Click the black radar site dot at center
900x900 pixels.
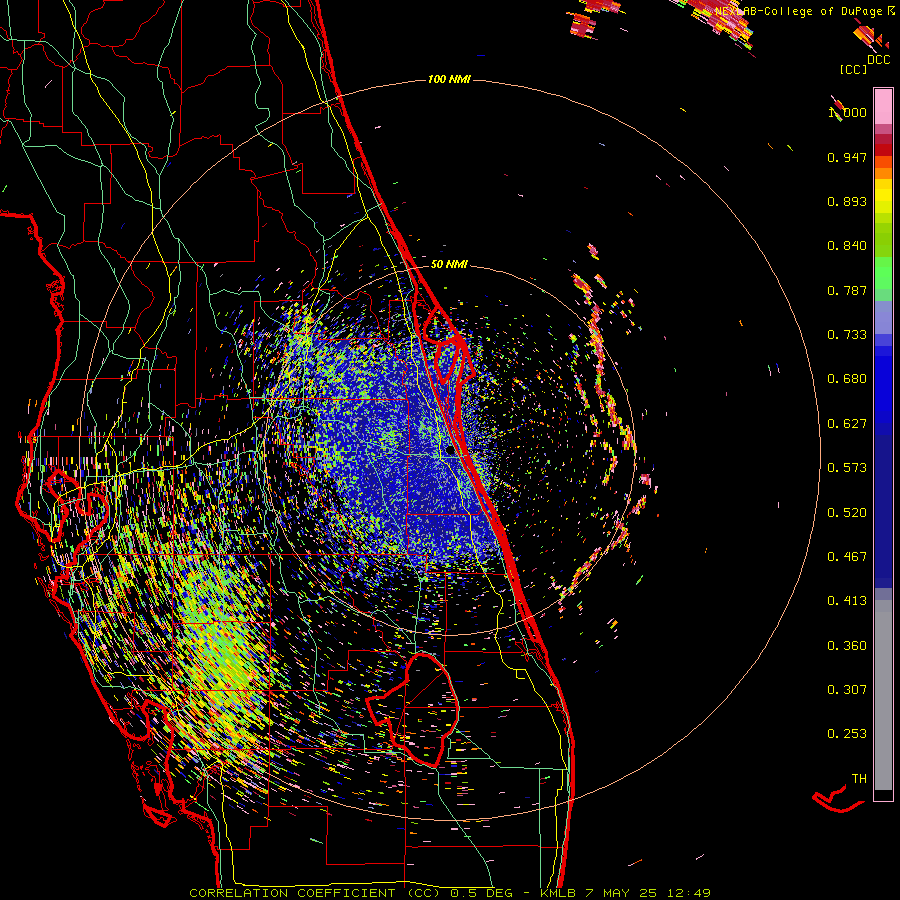tap(449, 451)
